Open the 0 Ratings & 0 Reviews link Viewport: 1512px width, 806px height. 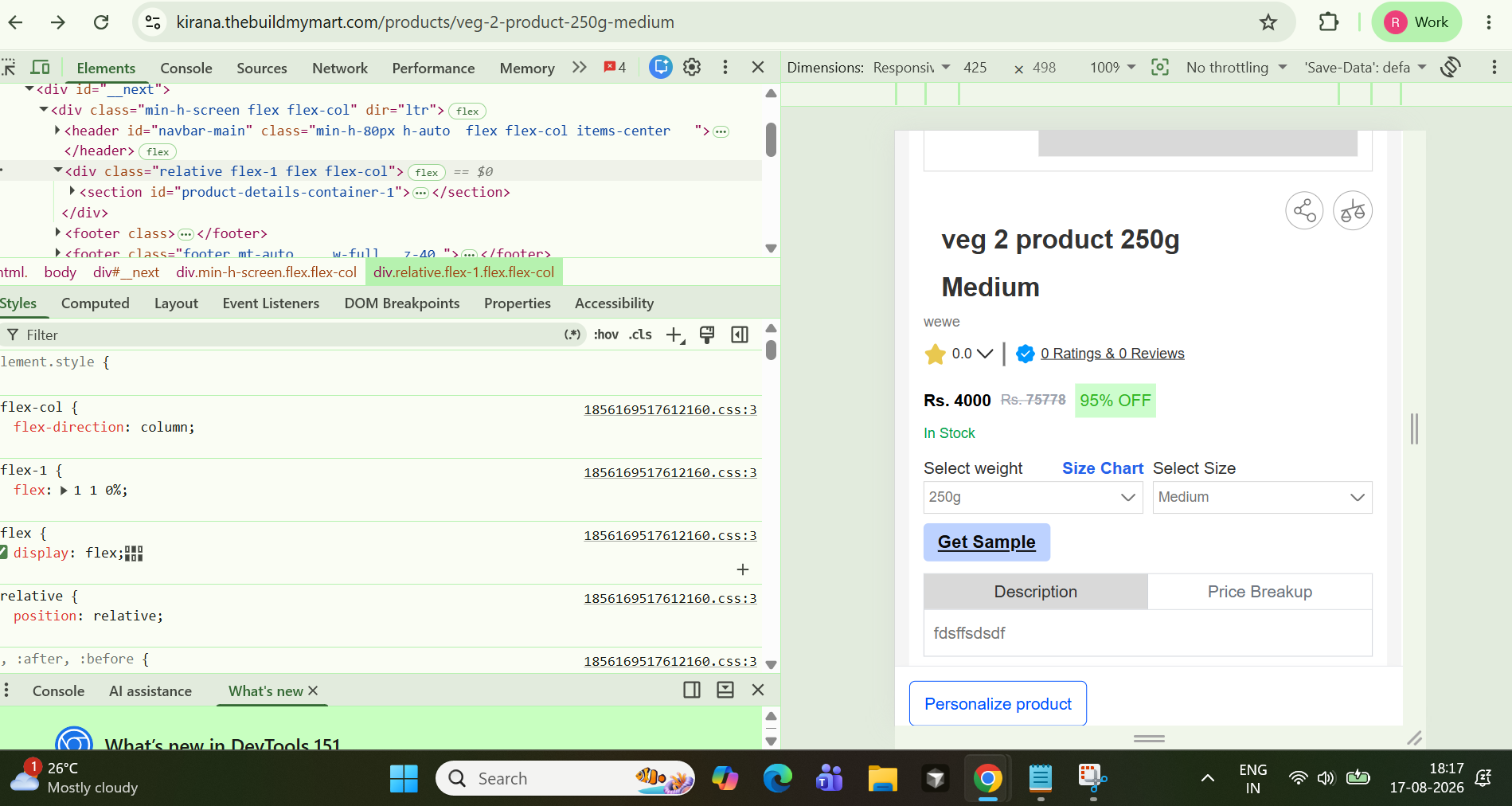click(x=1112, y=354)
